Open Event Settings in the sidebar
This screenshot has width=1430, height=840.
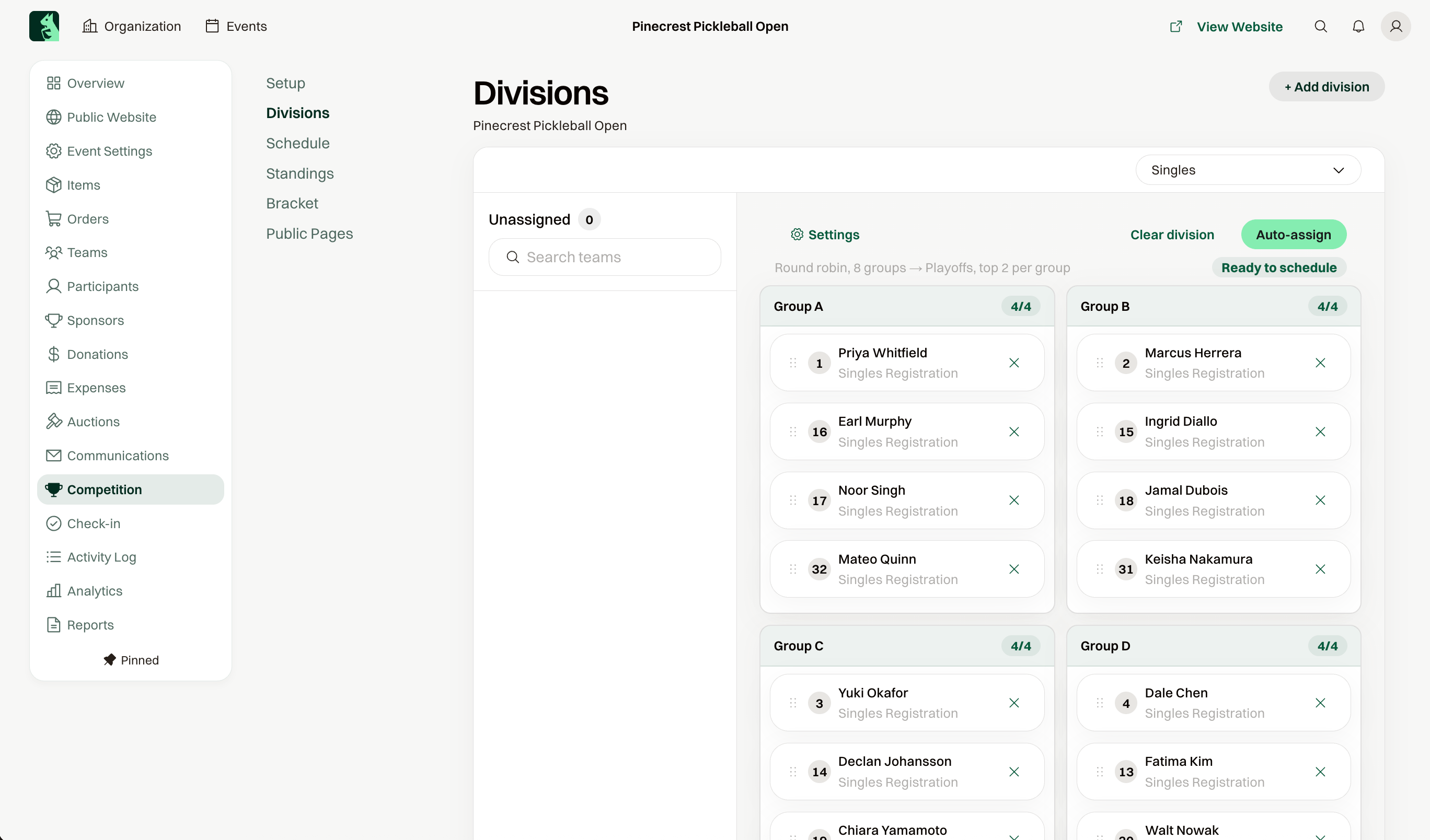pos(131,151)
